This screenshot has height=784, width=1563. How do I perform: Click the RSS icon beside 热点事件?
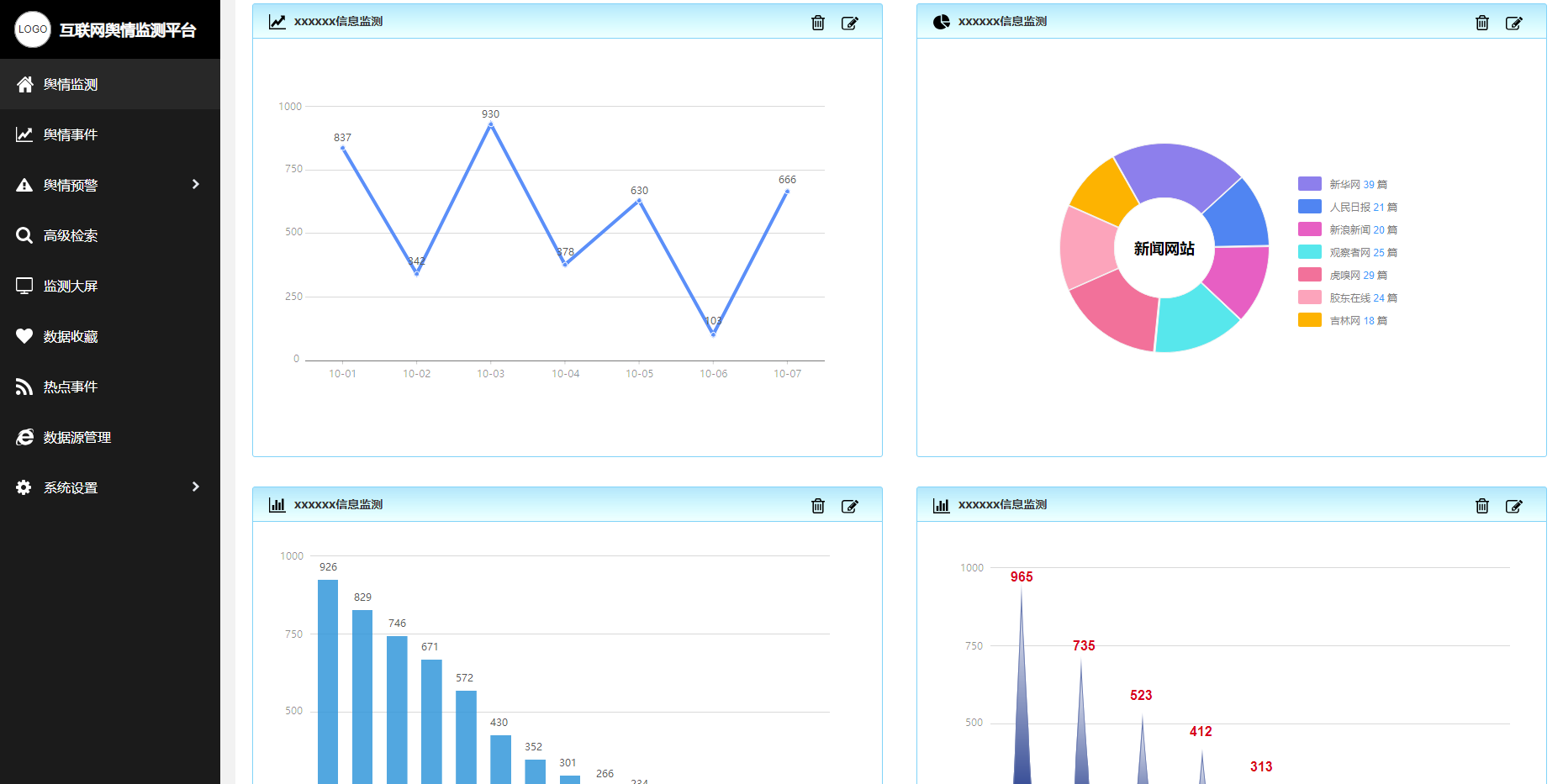(x=24, y=387)
